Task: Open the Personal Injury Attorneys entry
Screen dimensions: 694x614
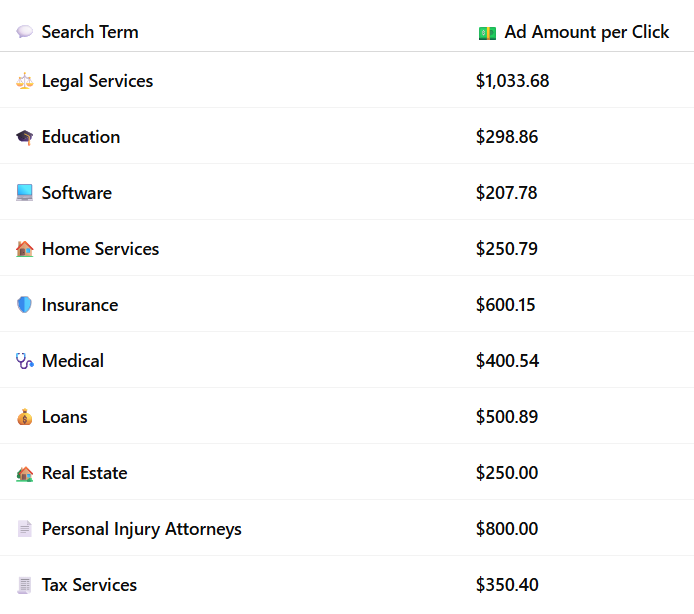Action: click(x=142, y=529)
